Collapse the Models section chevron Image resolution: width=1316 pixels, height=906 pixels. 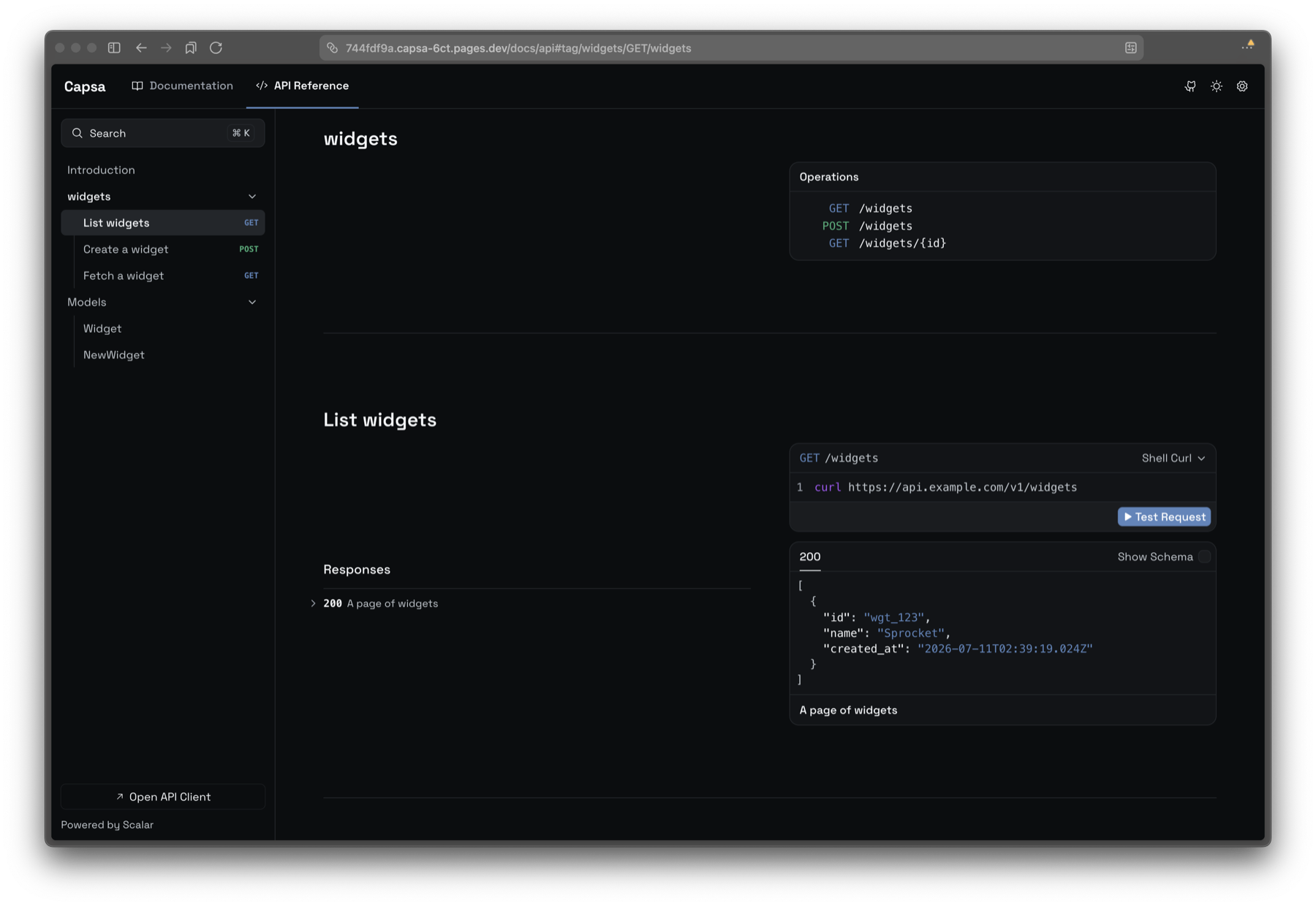coord(252,302)
